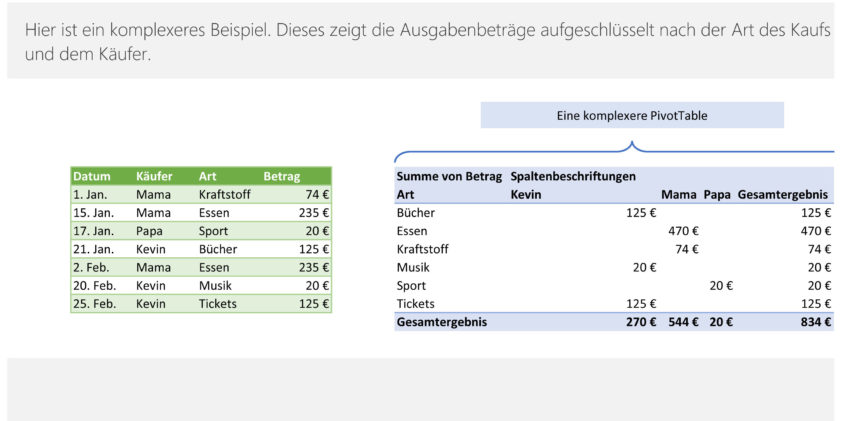Click the green Betrag header cell
This screenshot has height=421, width=845.
(282, 176)
